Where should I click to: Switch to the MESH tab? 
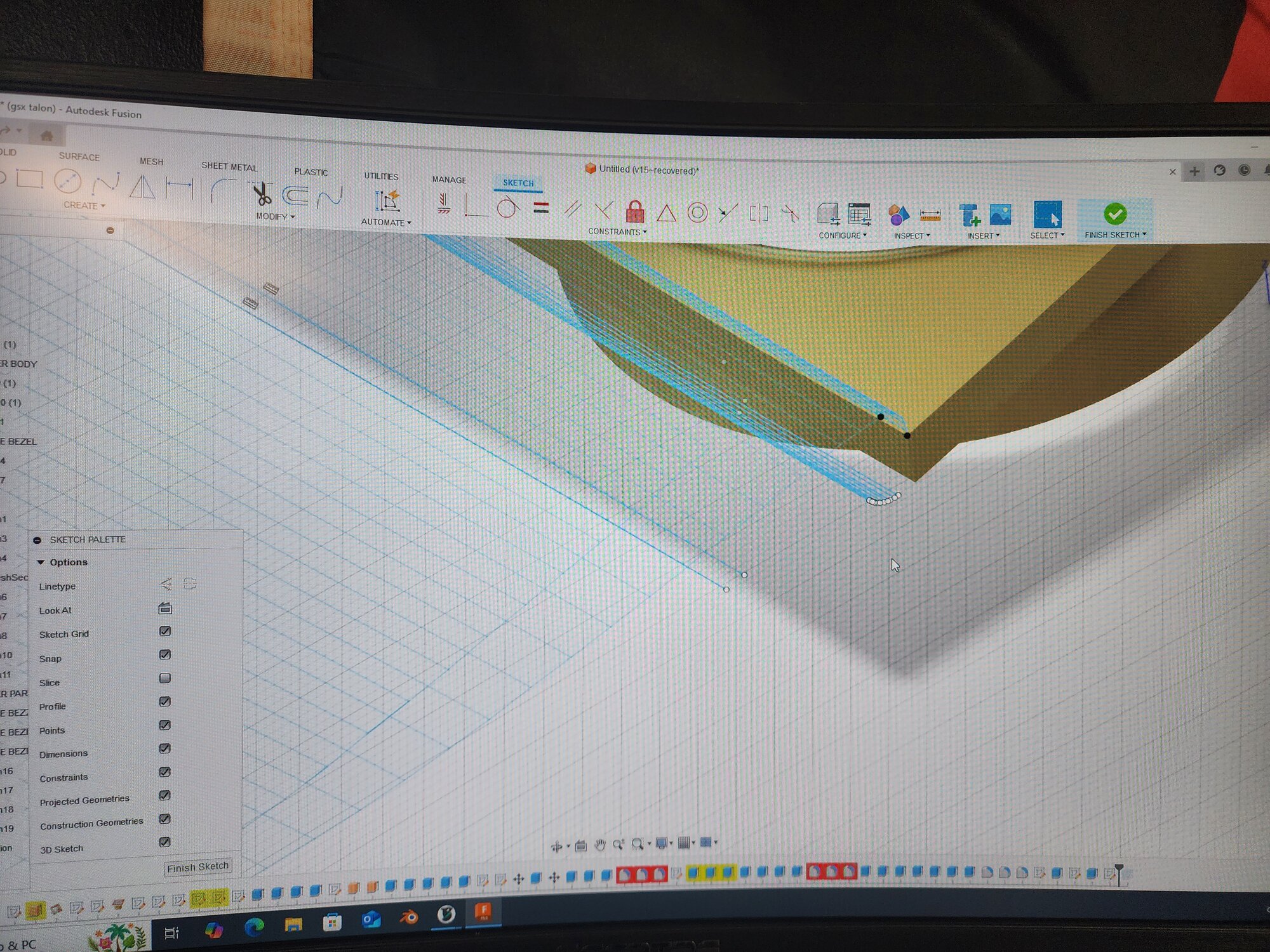coord(151,162)
